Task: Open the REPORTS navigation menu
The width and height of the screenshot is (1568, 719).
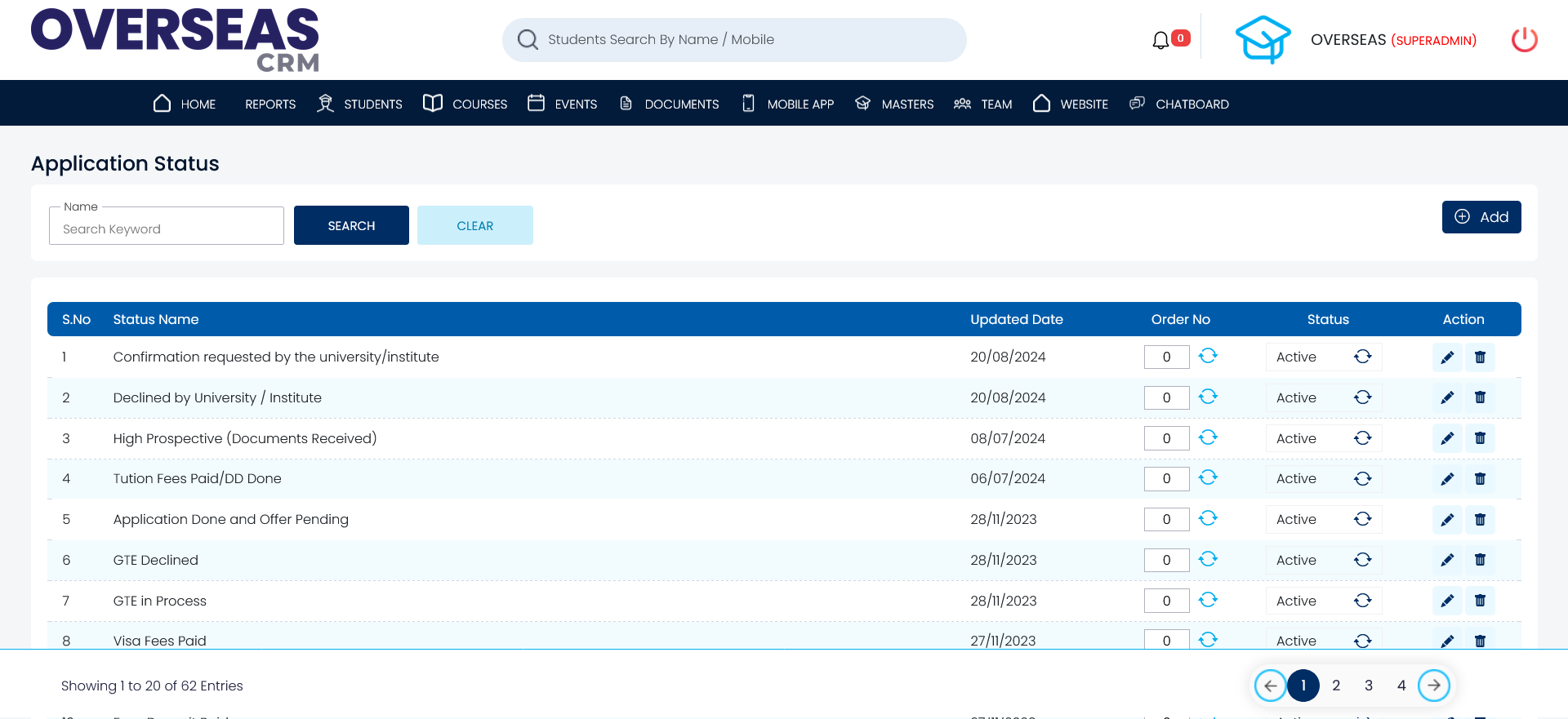Action: coord(270,104)
